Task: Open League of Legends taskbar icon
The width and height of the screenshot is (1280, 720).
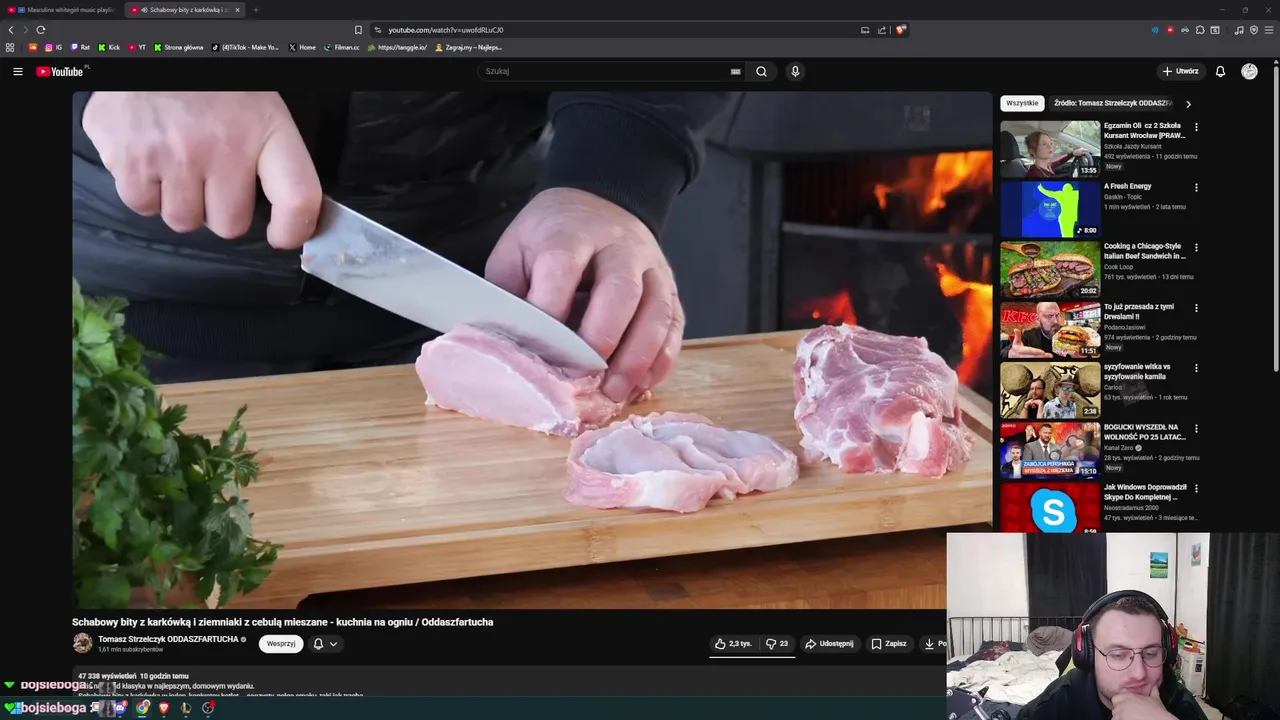Action: [x=186, y=708]
